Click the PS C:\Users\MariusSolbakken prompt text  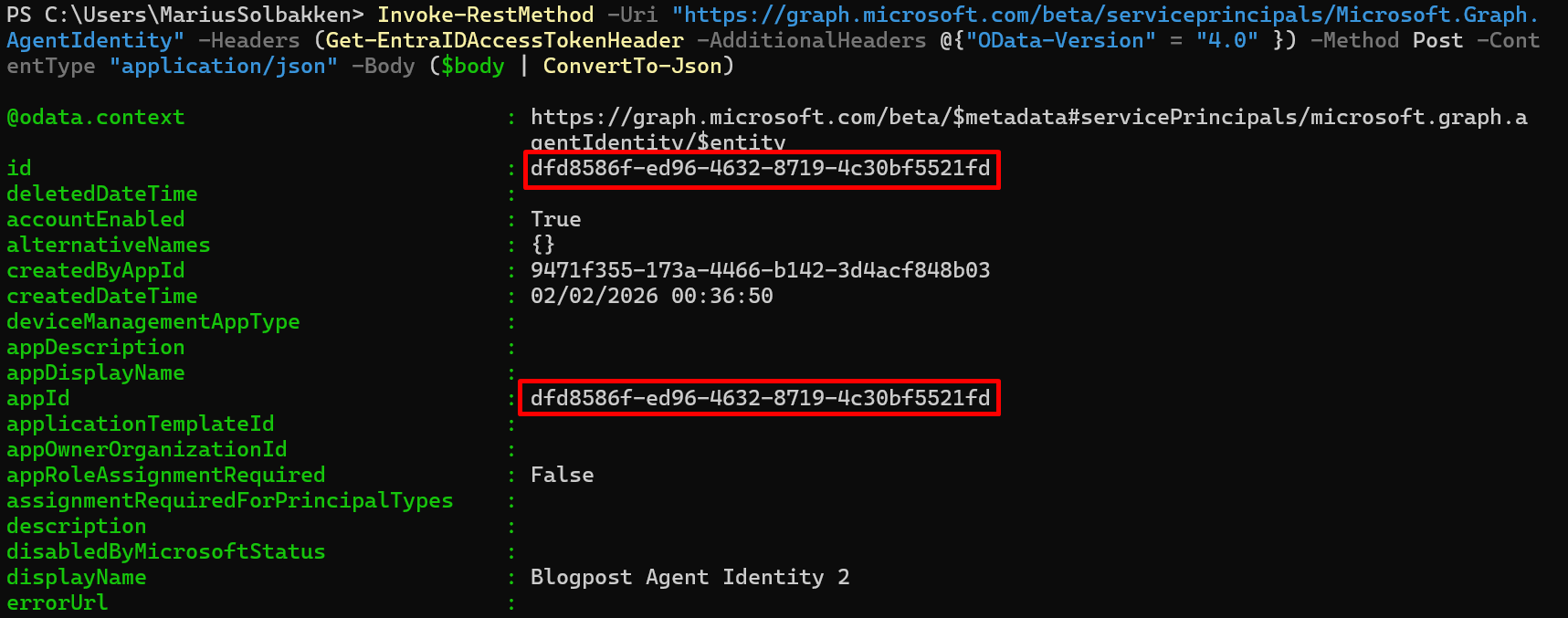point(184,16)
